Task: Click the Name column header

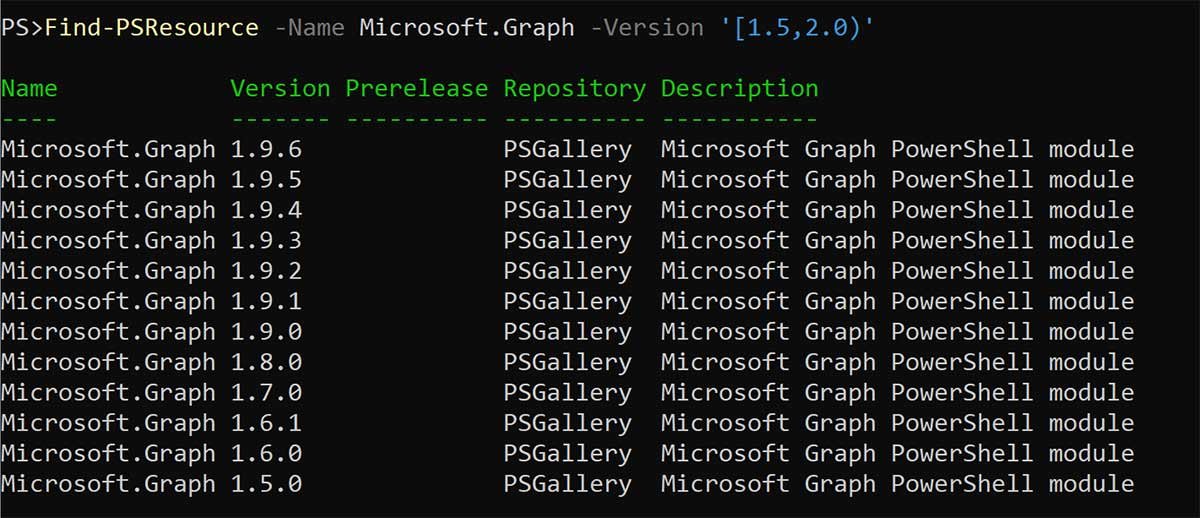Action: coord(29,88)
